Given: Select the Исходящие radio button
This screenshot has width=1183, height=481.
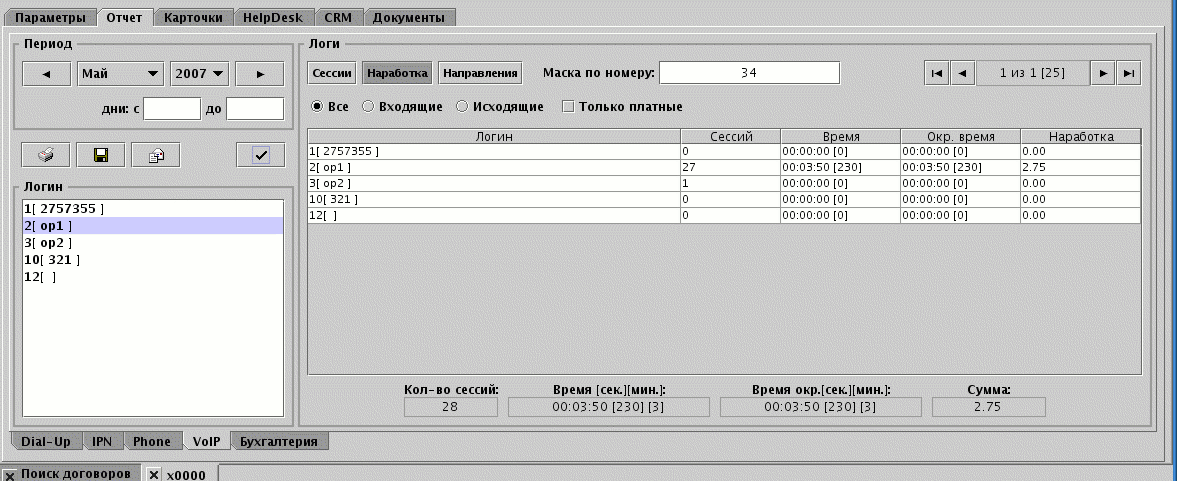Looking at the screenshot, I should pos(462,106).
